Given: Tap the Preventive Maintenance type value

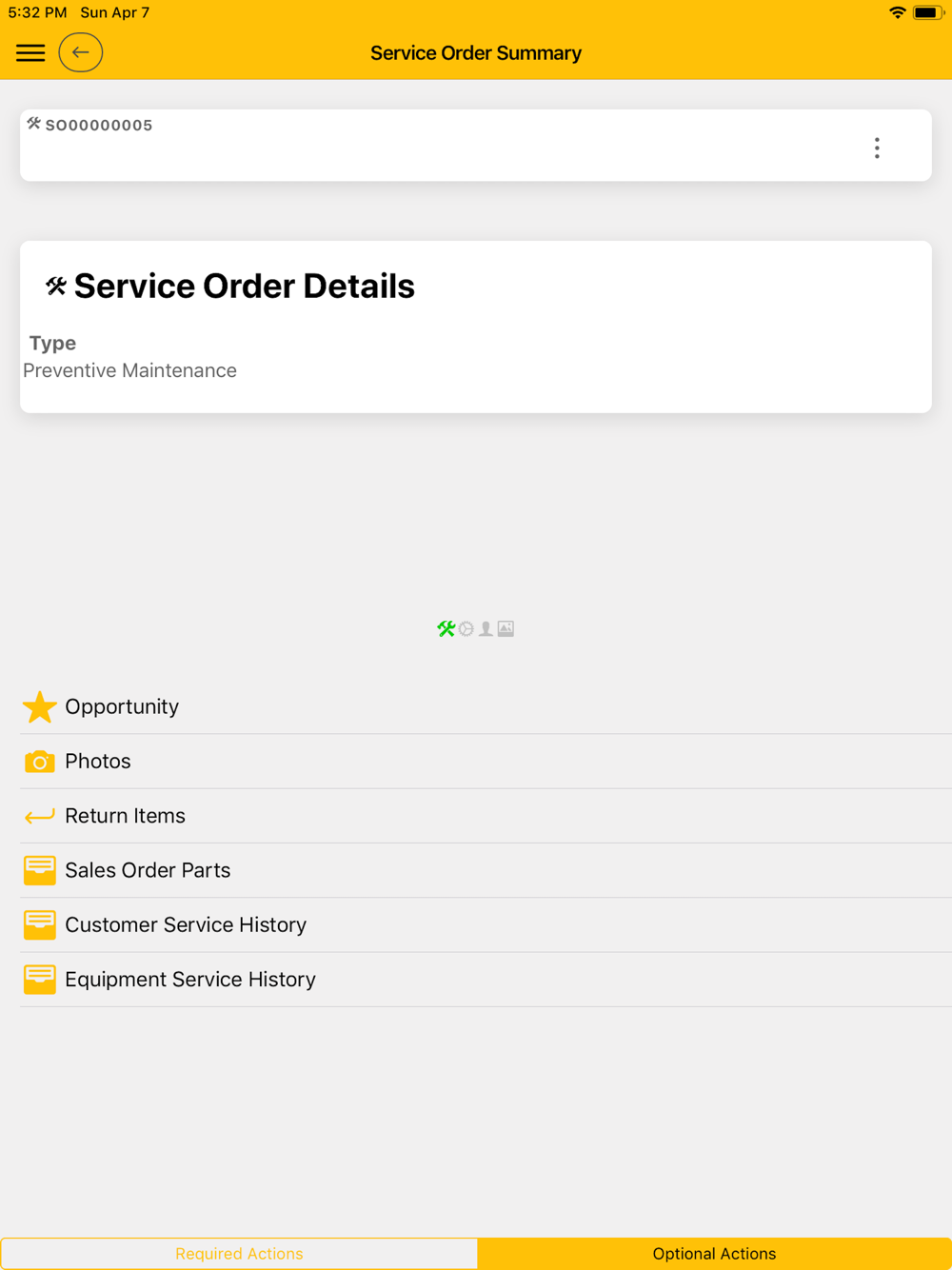Looking at the screenshot, I should click(x=129, y=370).
